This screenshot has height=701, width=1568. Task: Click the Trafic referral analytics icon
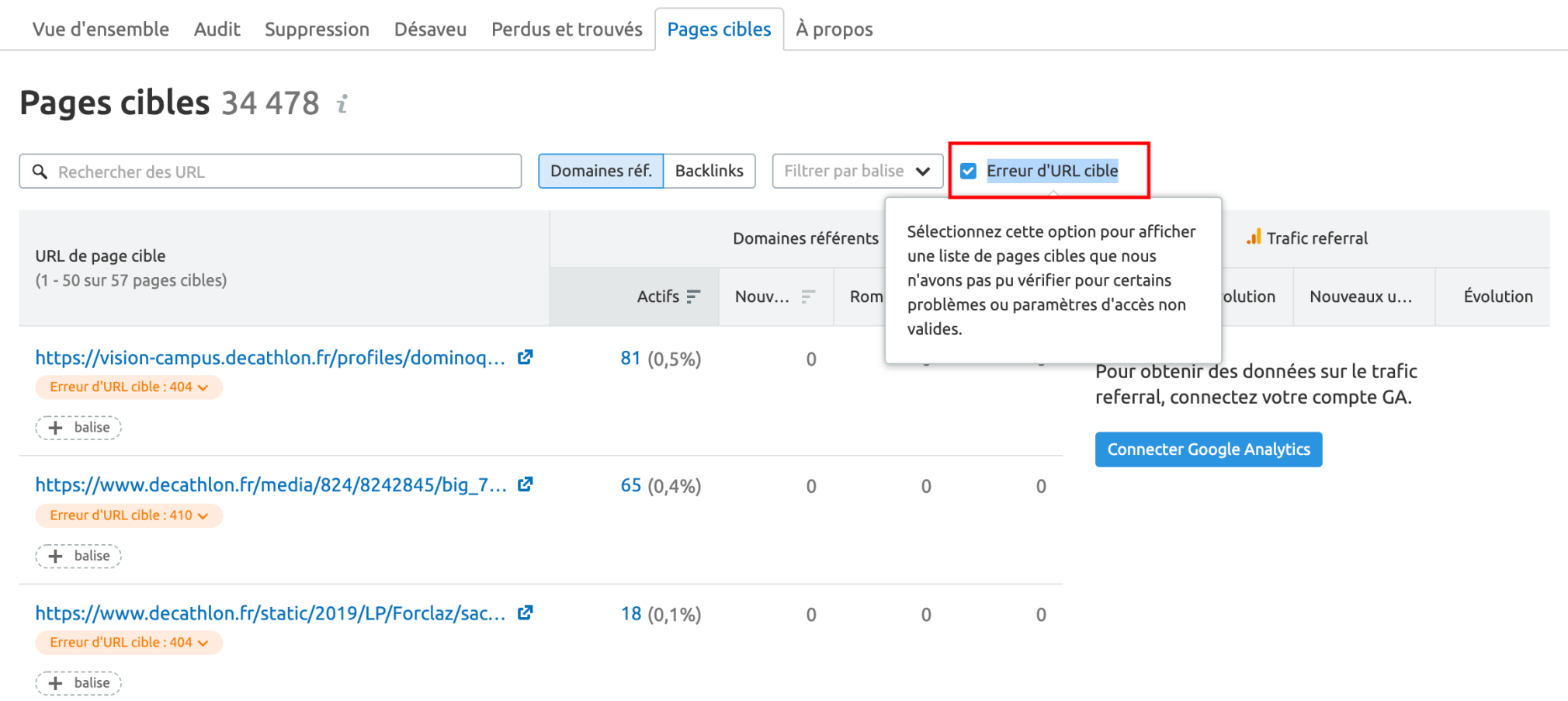pyautogui.click(x=1254, y=238)
